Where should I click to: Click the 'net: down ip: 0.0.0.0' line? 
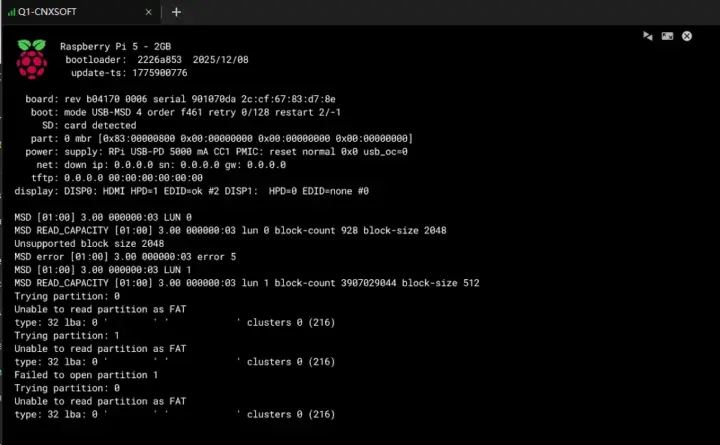point(161,164)
